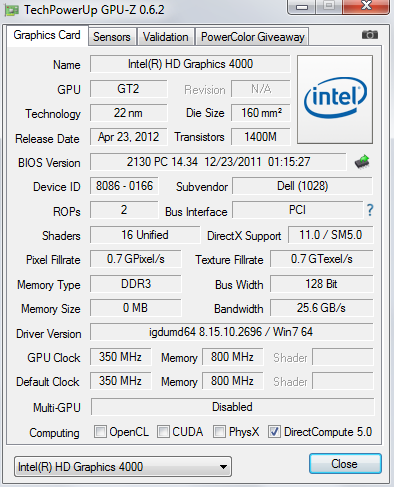Click the GPU-Z title bar icon

(11, 10)
